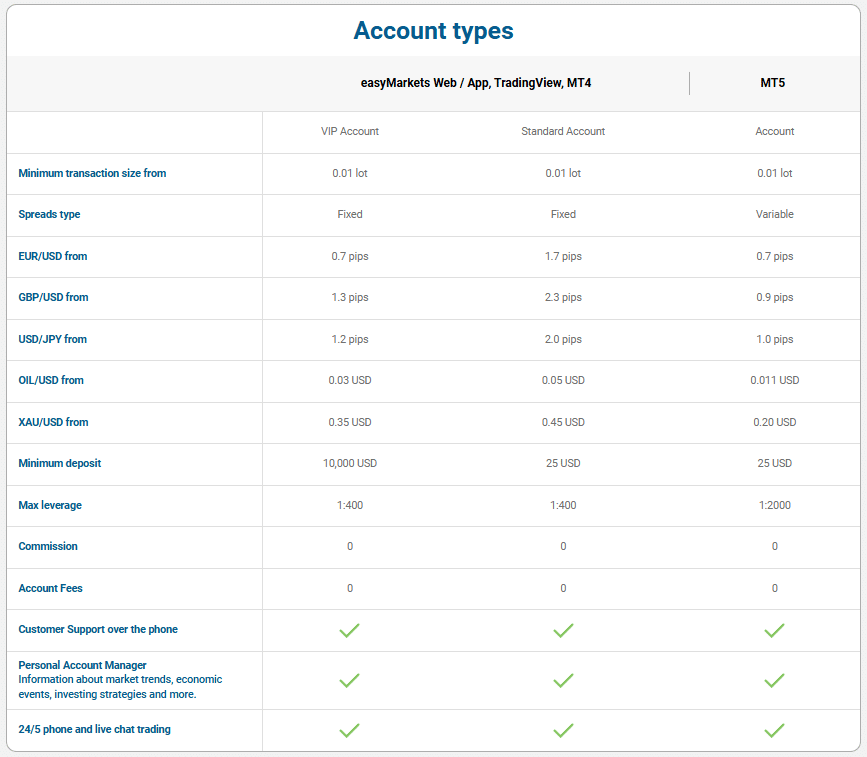Image resolution: width=867 pixels, height=757 pixels.
Task: Click the 24/5 phone trading checkmark for VIP Account
Action: (349, 730)
